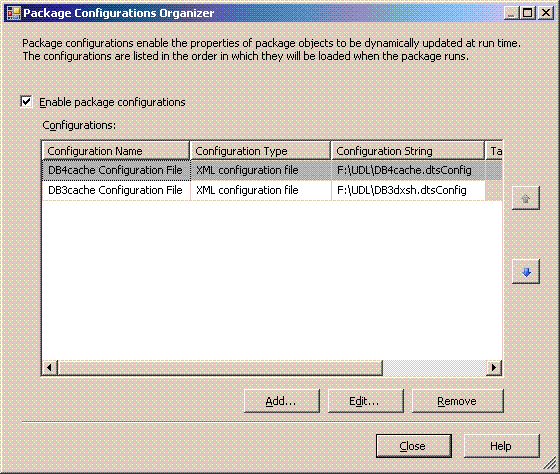Viewport: 560px width, 474px height.
Task: Open Help for package configurations
Action: [x=501, y=446]
